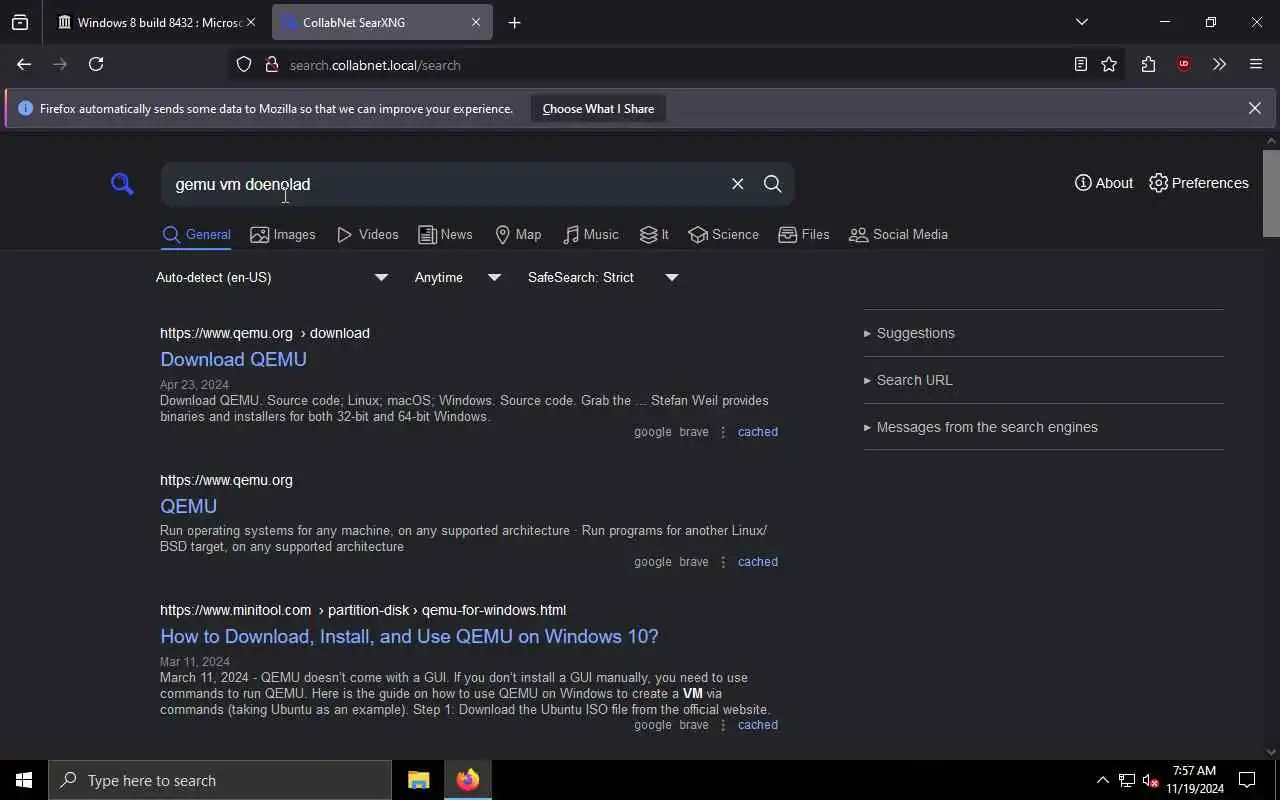Switch to the It tab

(654, 234)
